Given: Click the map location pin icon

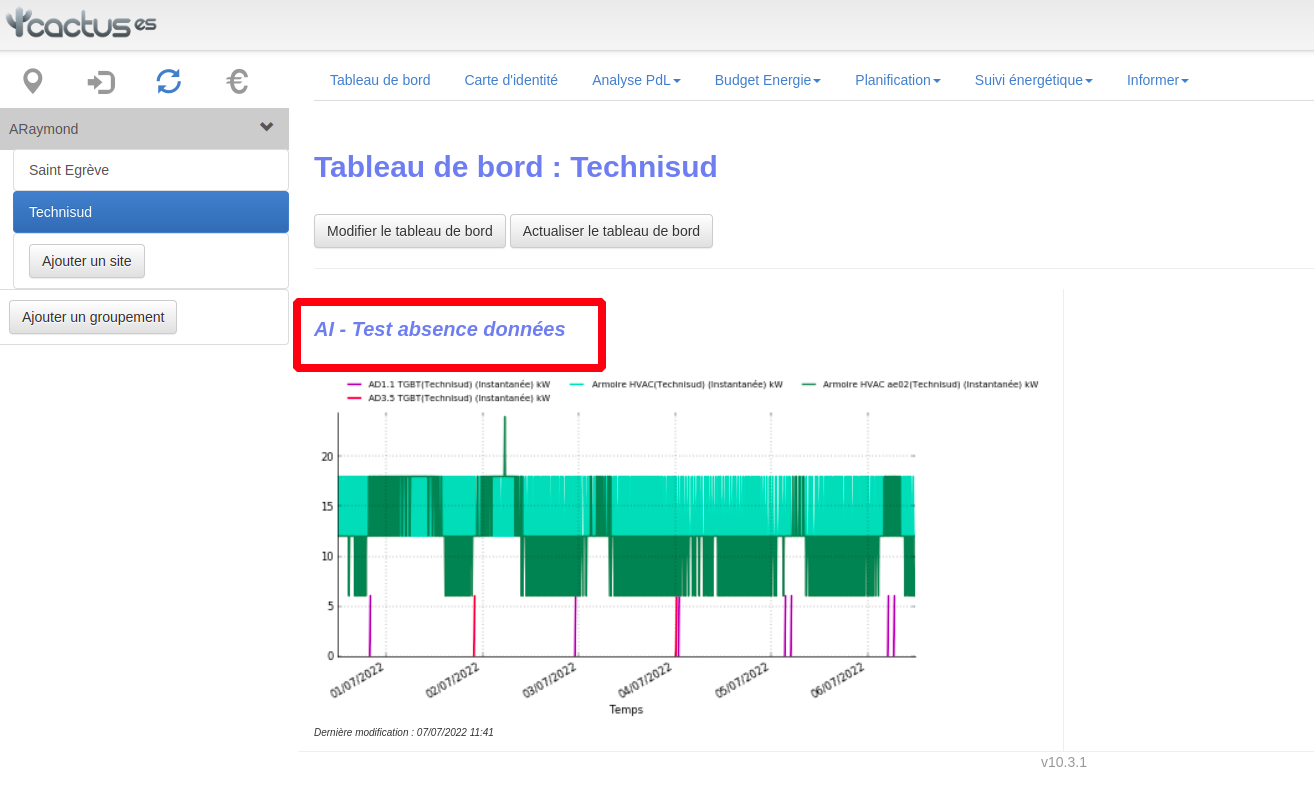Looking at the screenshot, I should (33, 81).
